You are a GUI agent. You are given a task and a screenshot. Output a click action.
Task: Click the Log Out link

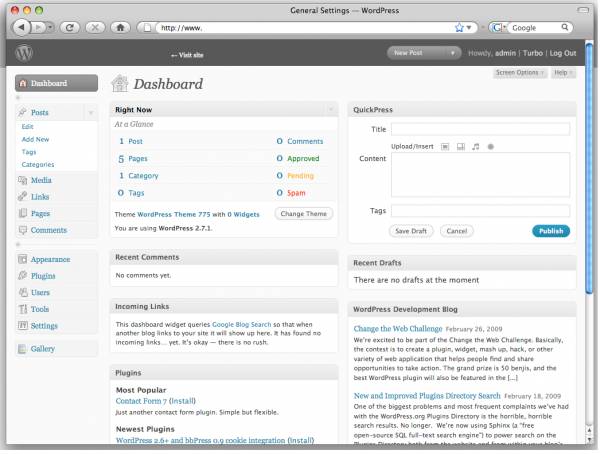point(562,53)
